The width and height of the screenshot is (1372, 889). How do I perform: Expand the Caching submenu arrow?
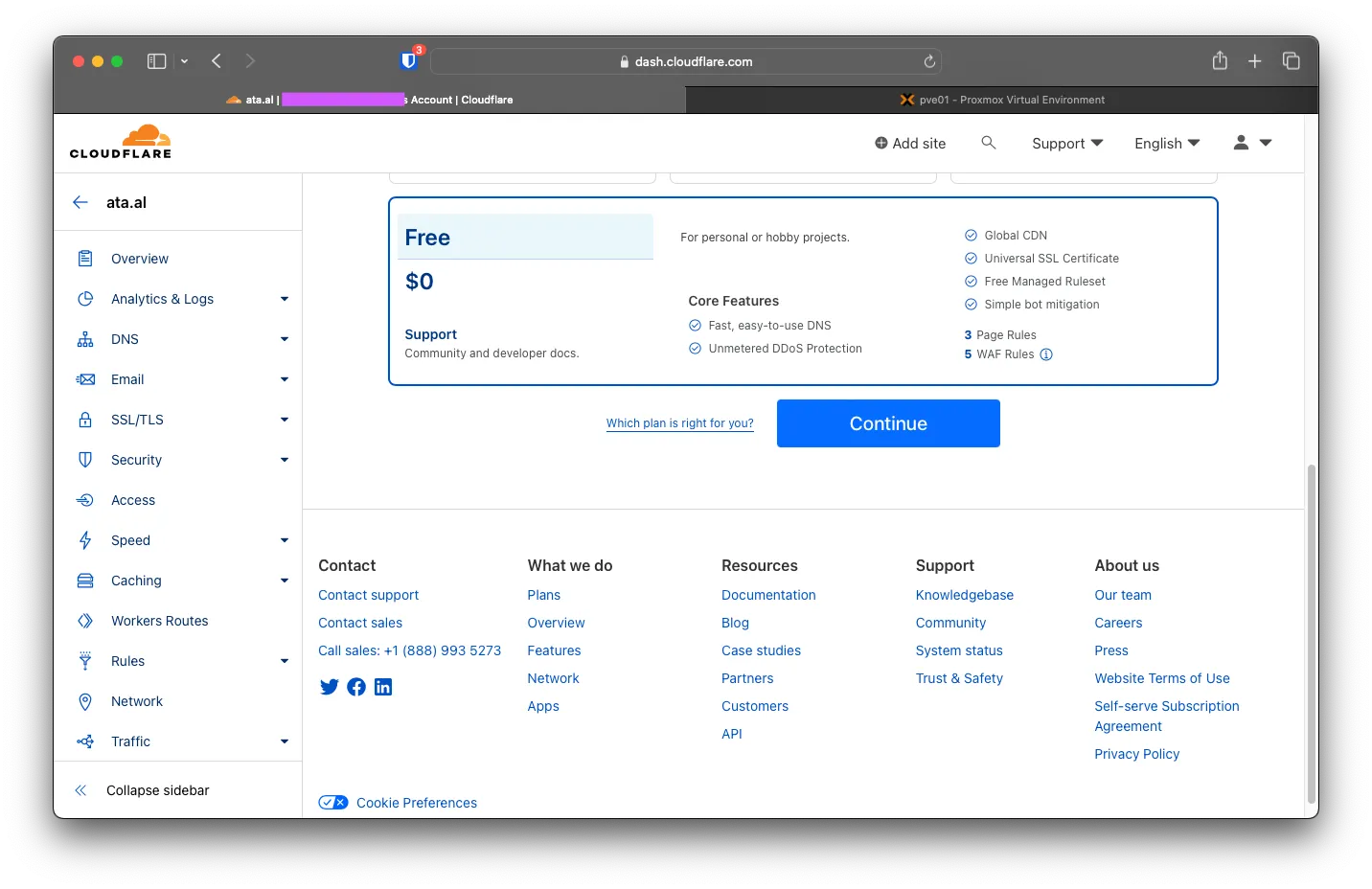285,581
